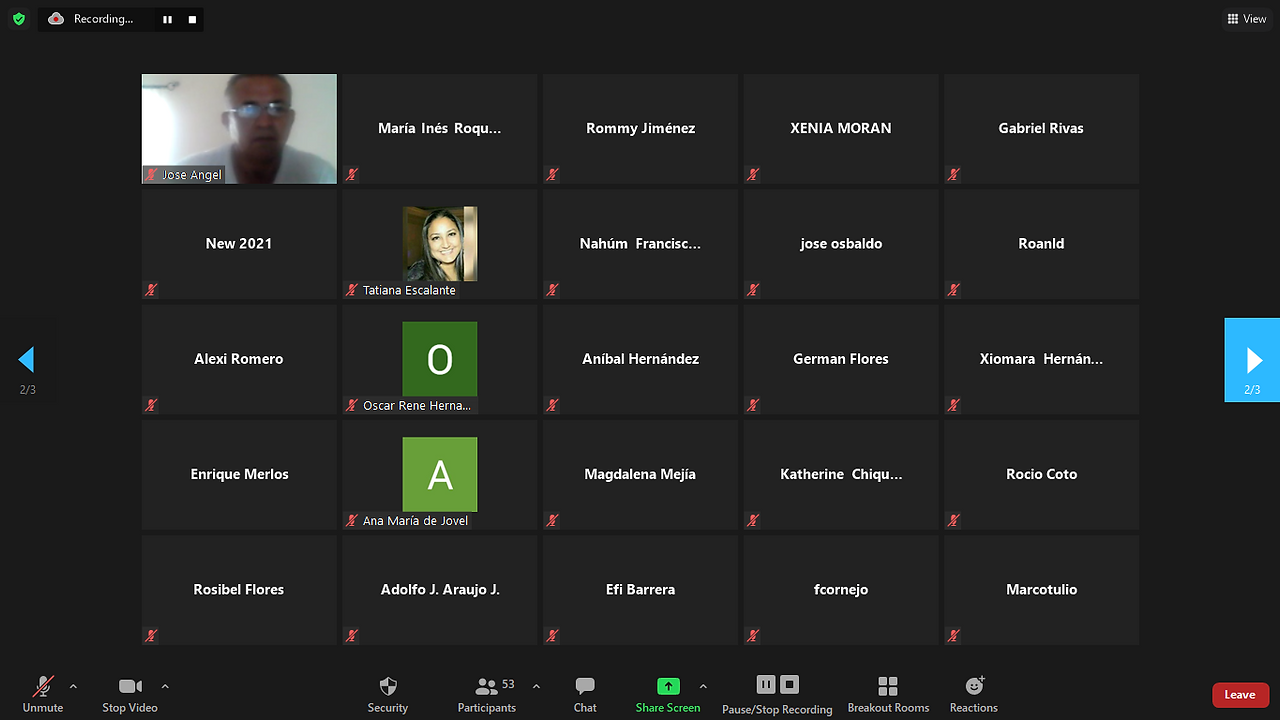Image resolution: width=1280 pixels, height=720 pixels.
Task: Go to next gallery page arrow
Action: (1252, 360)
